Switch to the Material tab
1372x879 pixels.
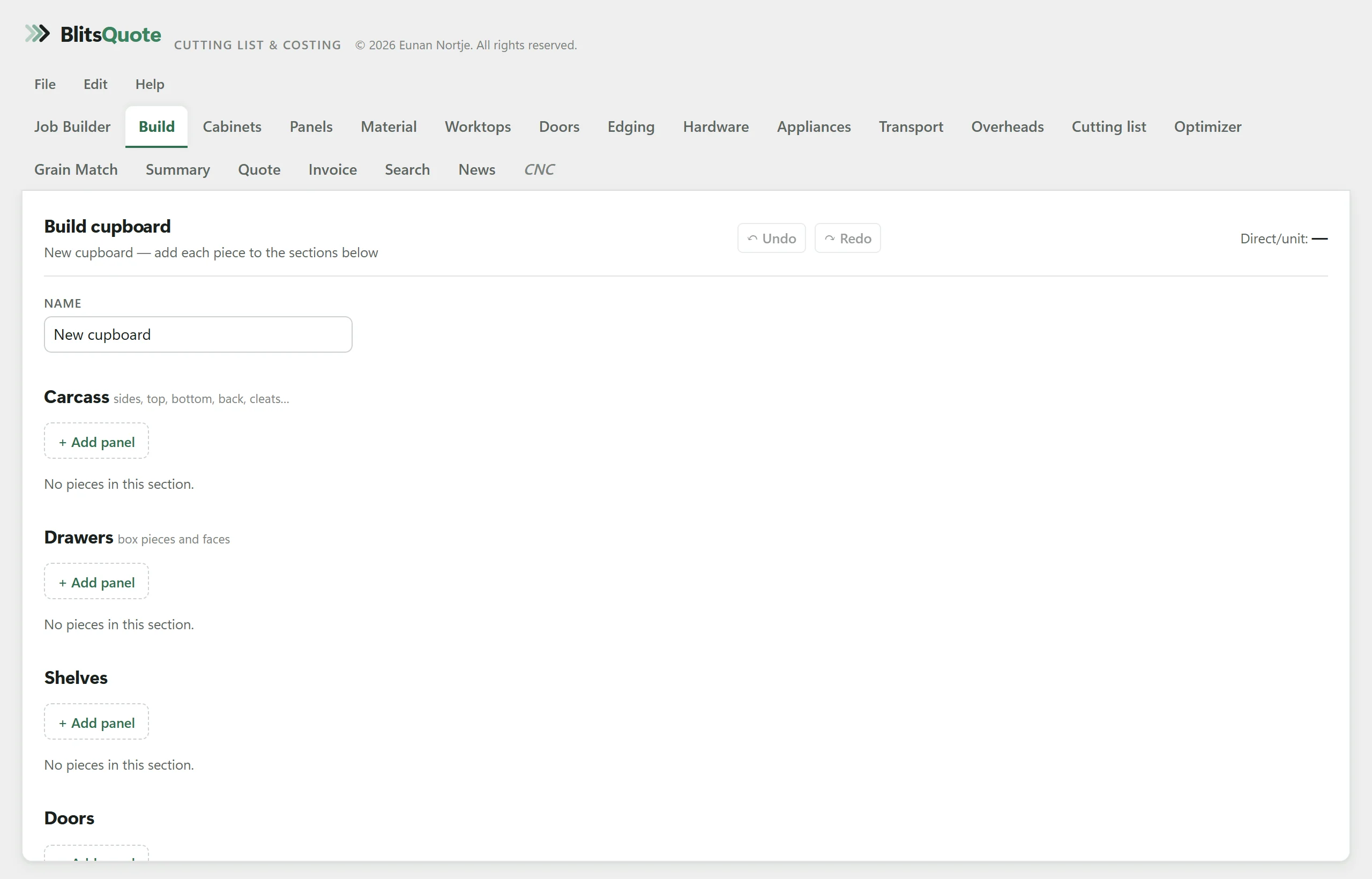click(389, 126)
